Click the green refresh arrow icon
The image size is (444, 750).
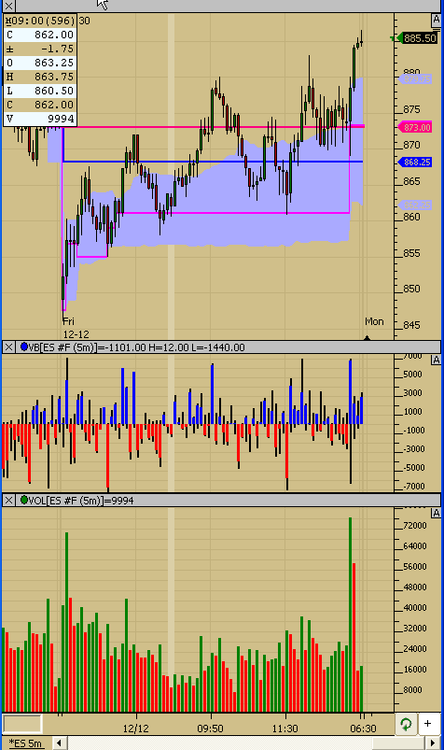pos(406,723)
